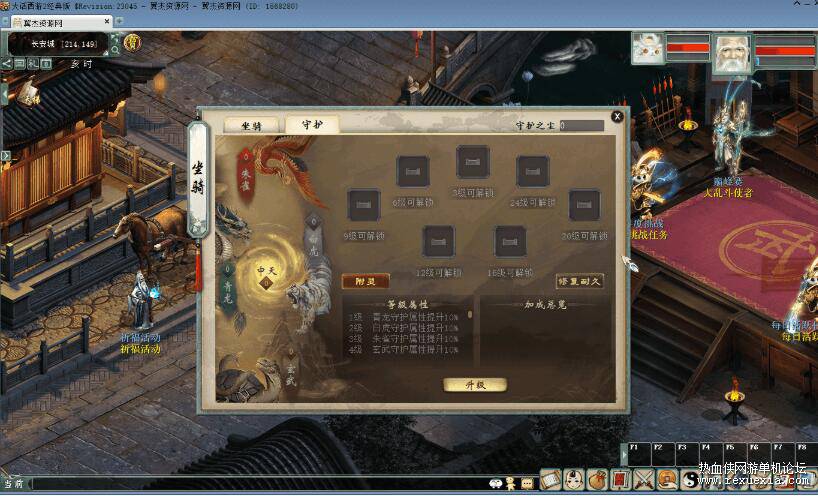
Task: Click the locked slot labeled 9级可解锁
Action: (x=364, y=205)
